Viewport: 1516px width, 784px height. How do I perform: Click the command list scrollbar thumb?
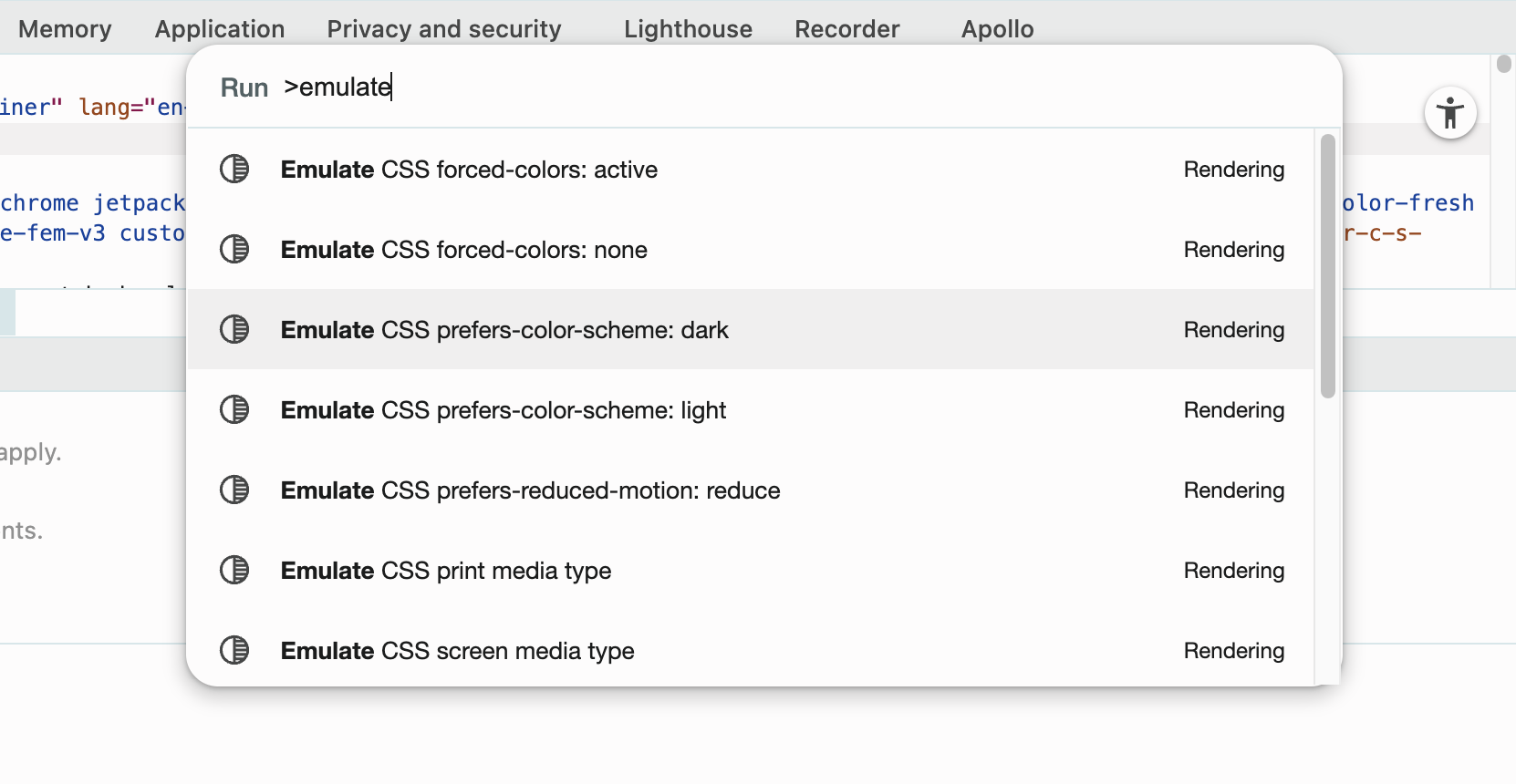[1328, 266]
